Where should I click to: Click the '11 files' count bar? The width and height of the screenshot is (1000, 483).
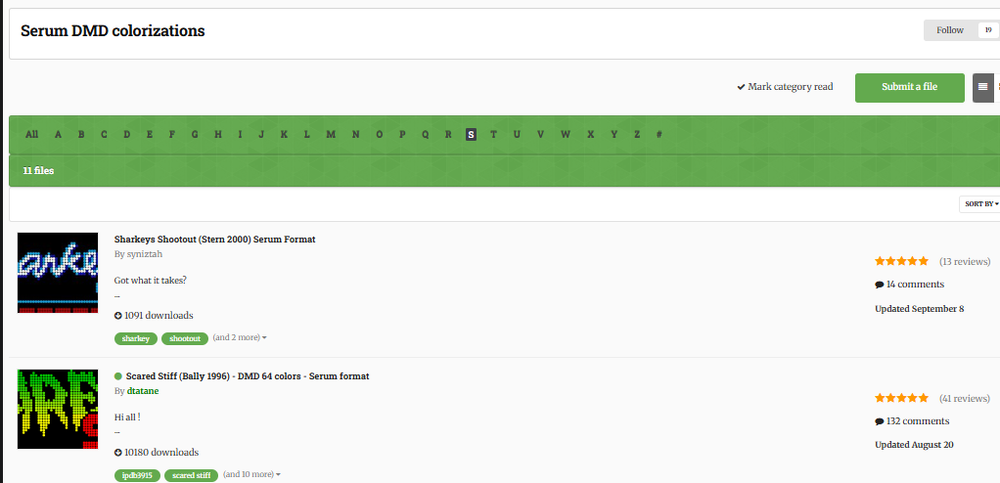(504, 171)
